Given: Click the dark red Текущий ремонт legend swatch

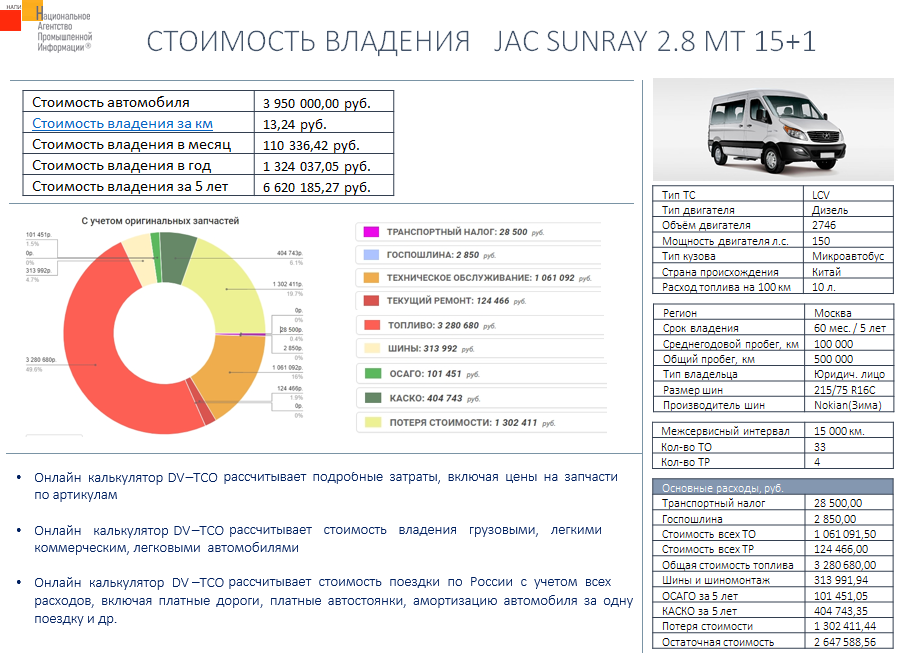Looking at the screenshot, I should pyautogui.click(x=371, y=301).
